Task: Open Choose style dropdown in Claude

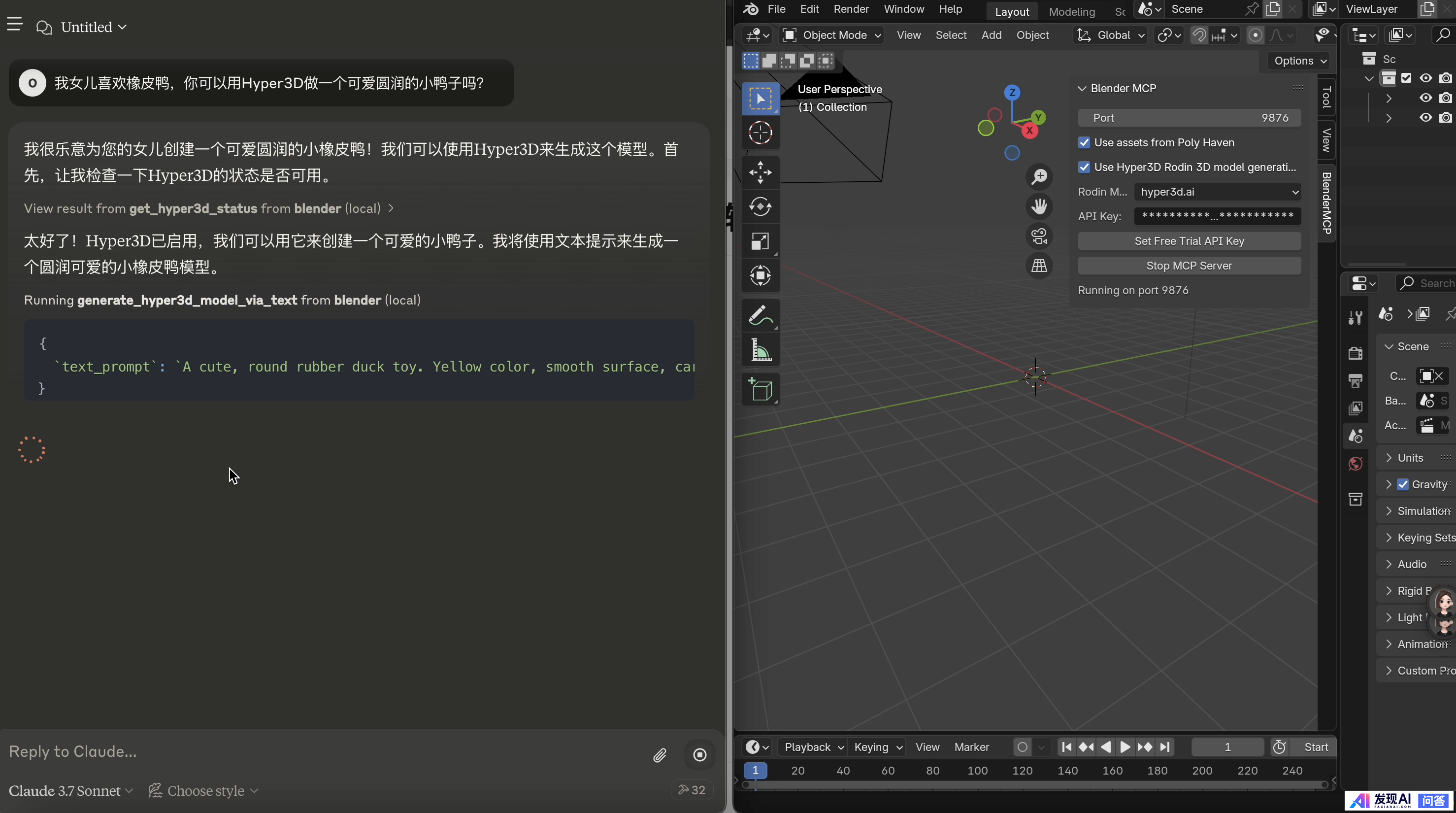Action: pos(203,790)
